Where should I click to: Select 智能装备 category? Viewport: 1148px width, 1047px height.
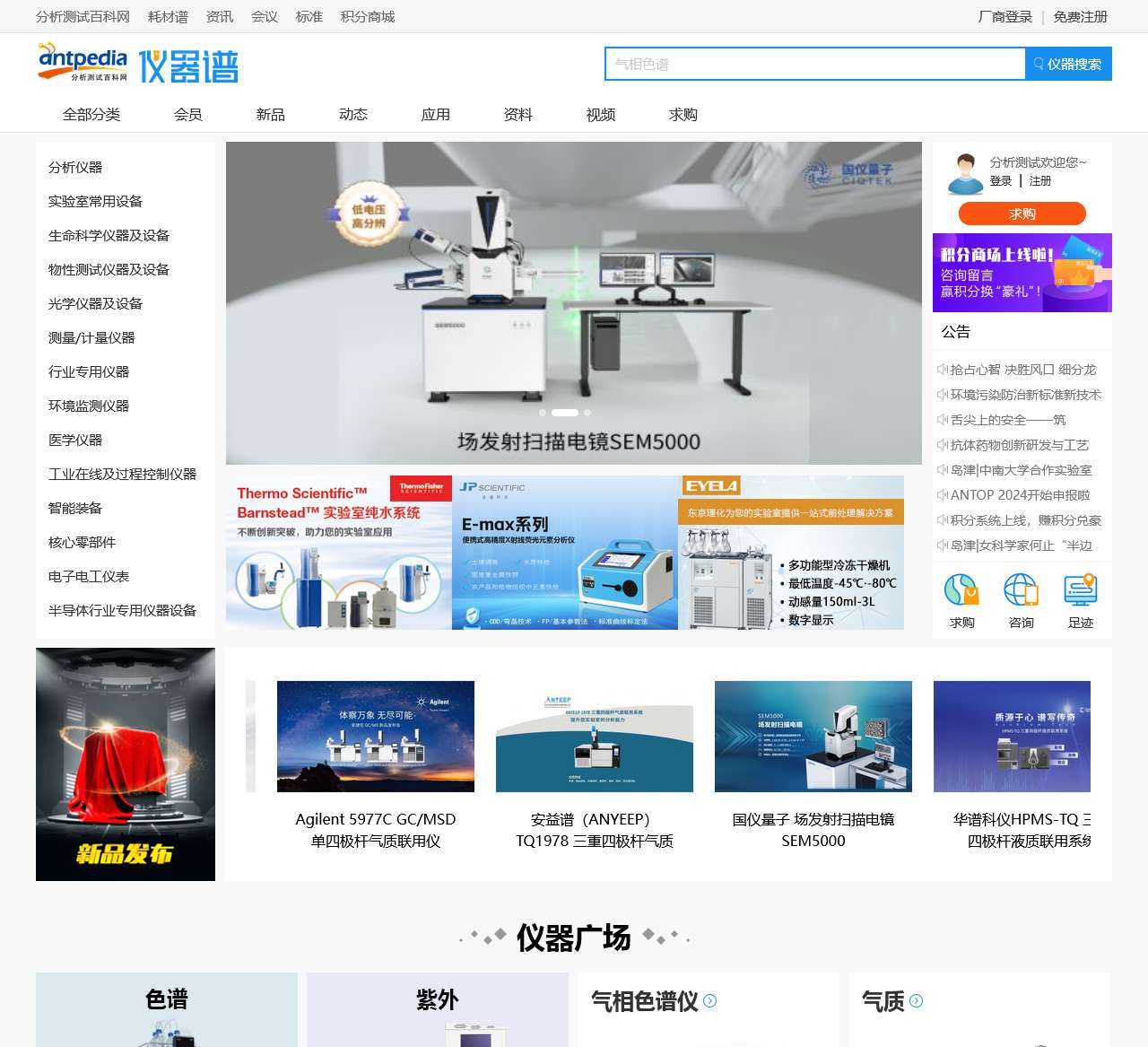coord(75,509)
